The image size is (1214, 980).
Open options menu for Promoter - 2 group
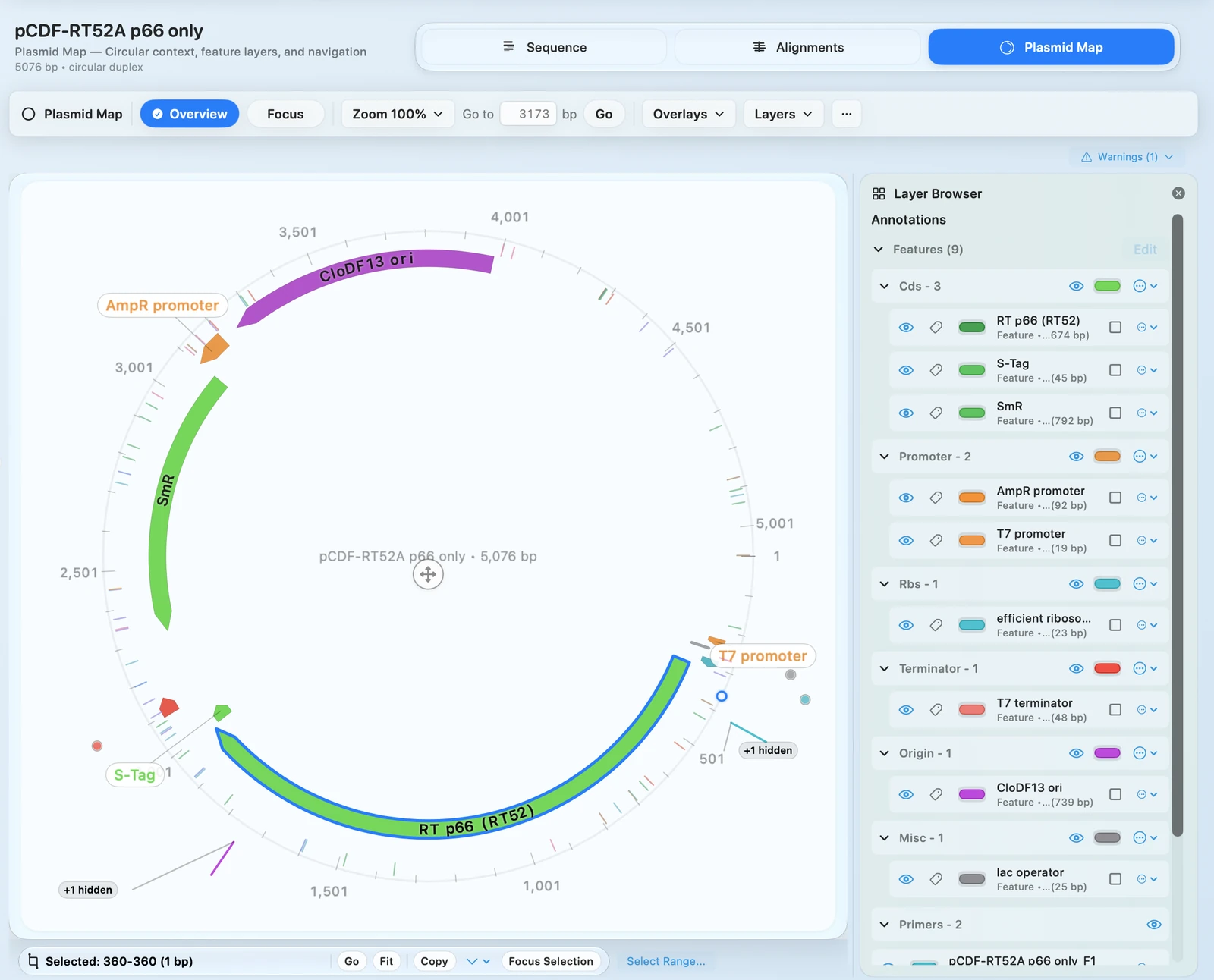point(1145,457)
